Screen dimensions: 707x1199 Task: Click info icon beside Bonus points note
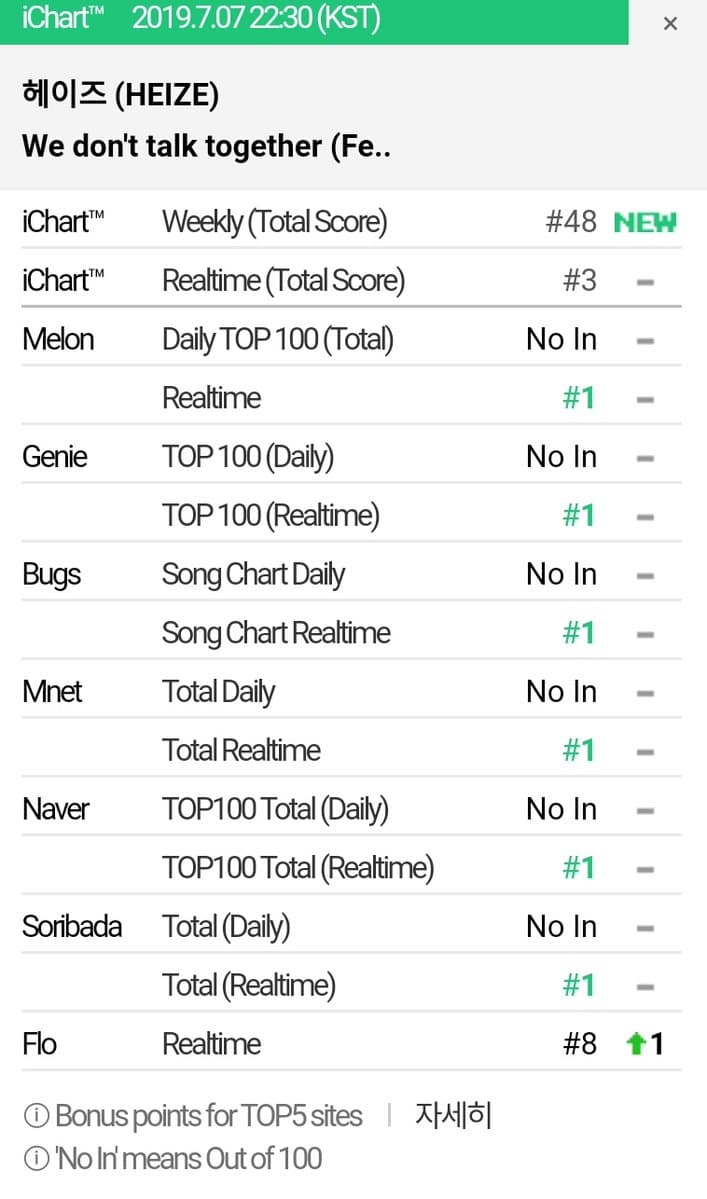tap(36, 1115)
